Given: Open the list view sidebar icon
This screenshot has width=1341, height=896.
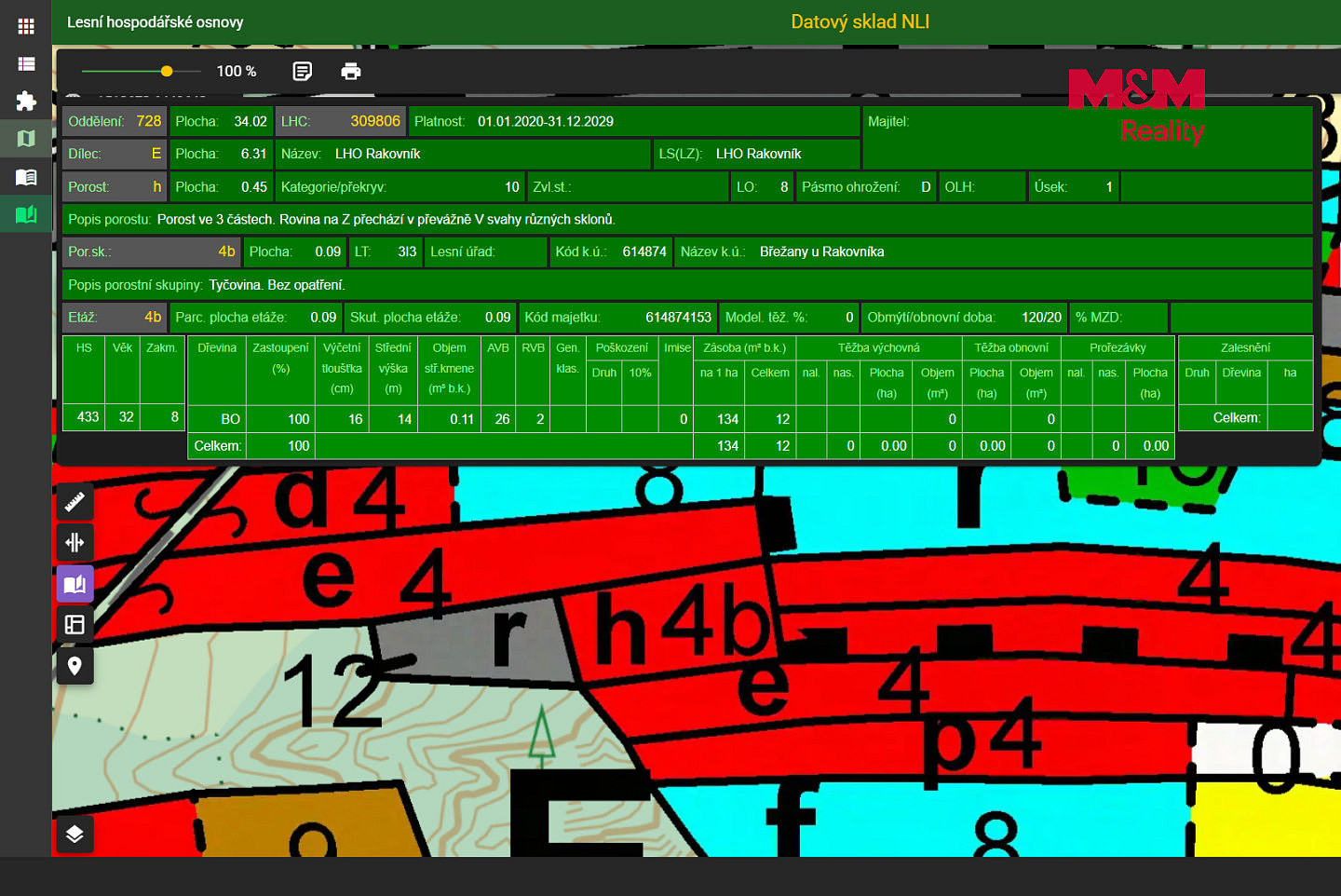Looking at the screenshot, I should [x=26, y=63].
